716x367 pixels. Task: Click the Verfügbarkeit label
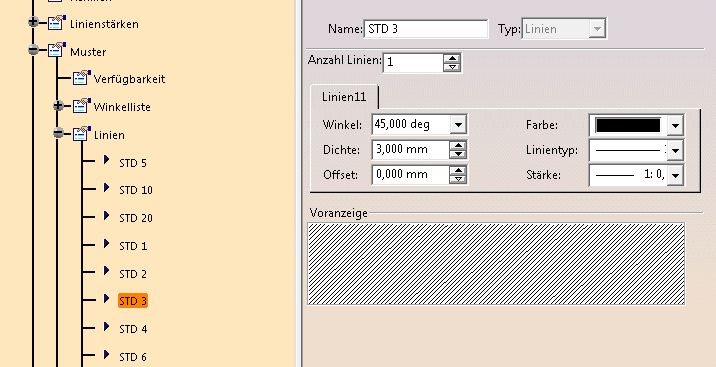click(129, 79)
